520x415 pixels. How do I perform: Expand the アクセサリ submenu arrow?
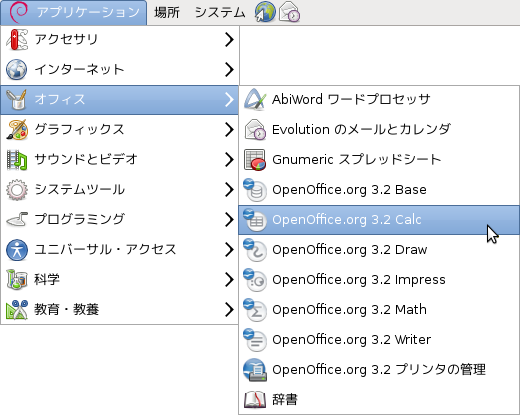click(x=229, y=39)
